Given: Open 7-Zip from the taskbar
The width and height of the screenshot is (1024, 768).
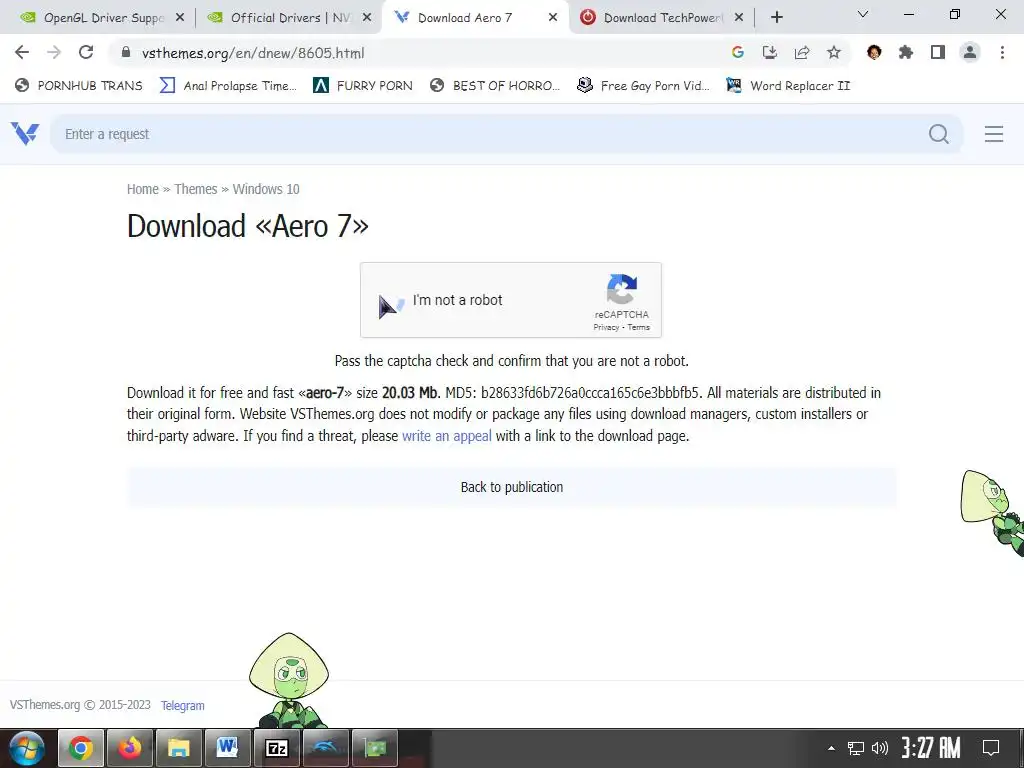Looking at the screenshot, I should [276, 748].
